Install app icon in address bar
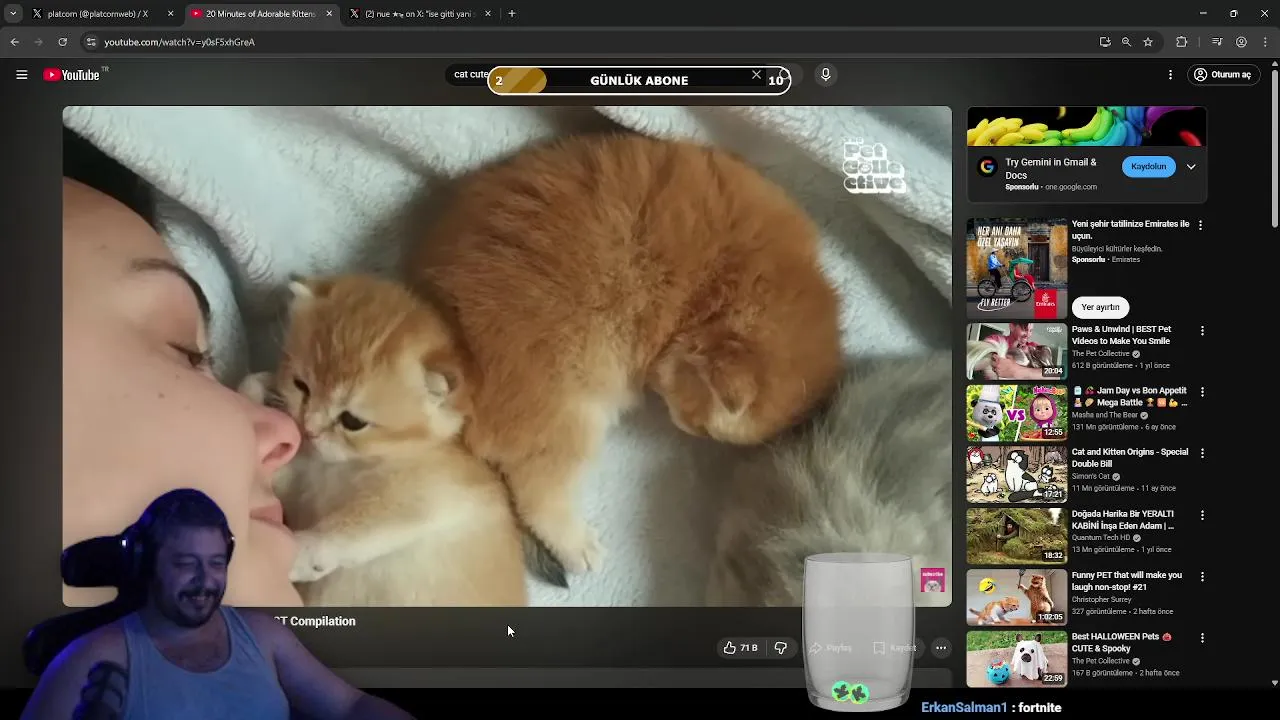Screen dimensions: 1280x720 pyautogui.click(x=1105, y=42)
